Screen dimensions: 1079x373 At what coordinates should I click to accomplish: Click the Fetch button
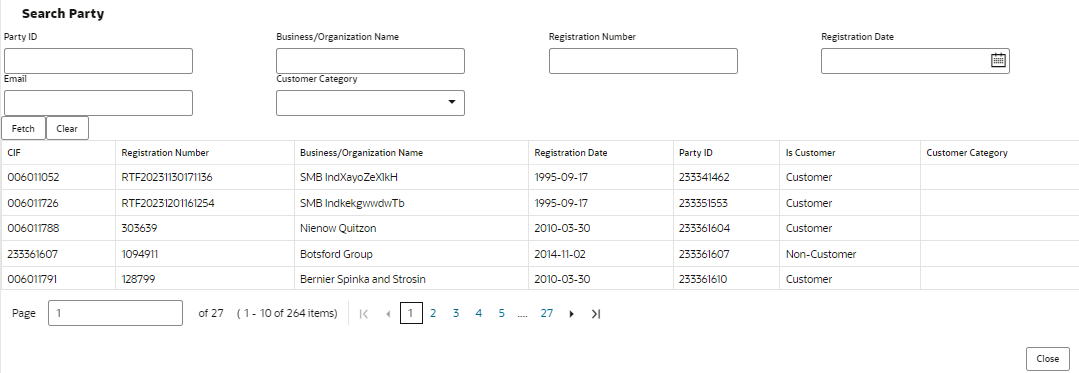[x=23, y=129]
